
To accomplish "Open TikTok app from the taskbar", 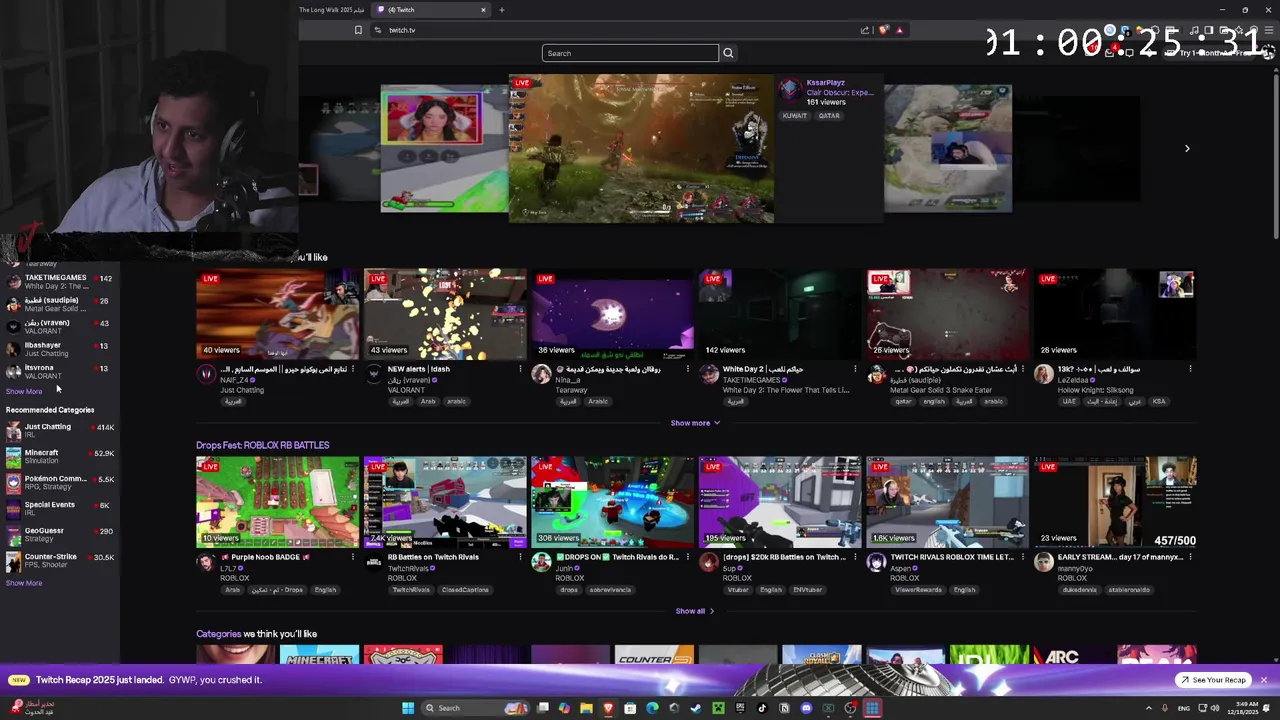I will (762, 708).
